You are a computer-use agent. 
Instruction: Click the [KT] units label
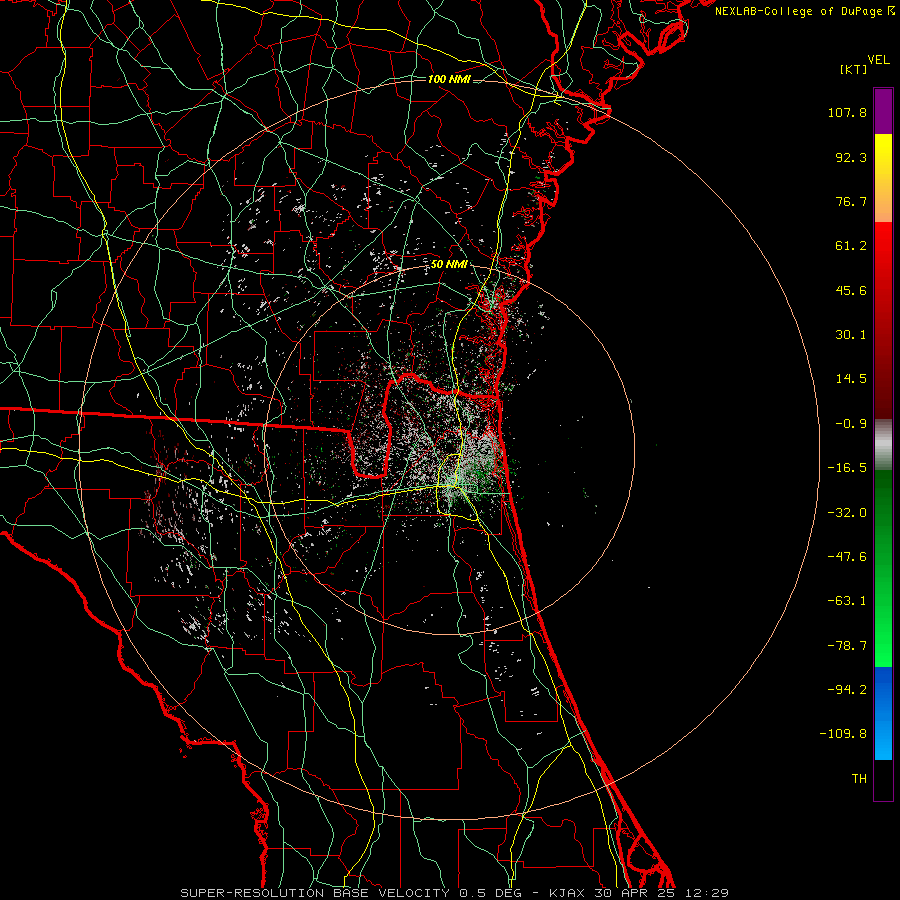(x=853, y=69)
